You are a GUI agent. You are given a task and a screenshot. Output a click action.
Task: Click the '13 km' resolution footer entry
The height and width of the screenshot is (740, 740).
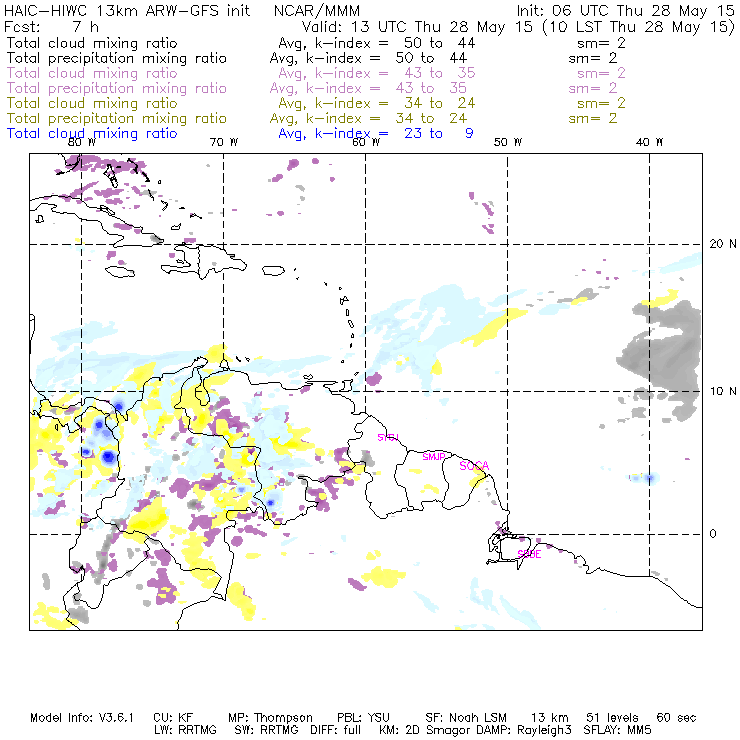(550, 718)
